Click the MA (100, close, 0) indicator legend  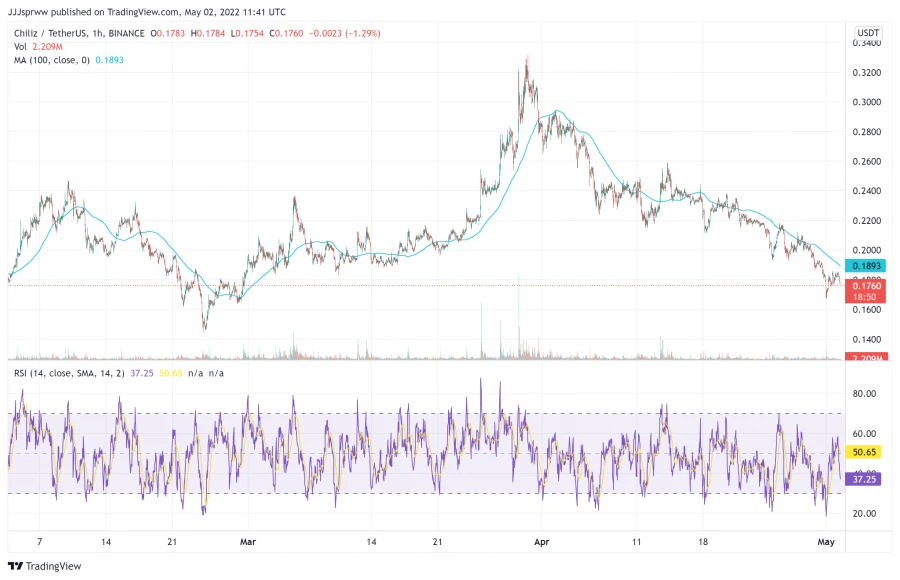click(x=52, y=60)
